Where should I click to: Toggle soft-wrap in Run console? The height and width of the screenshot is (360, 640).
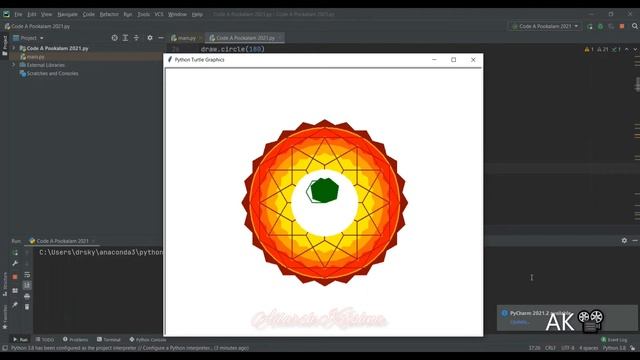pyautogui.click(x=27, y=275)
